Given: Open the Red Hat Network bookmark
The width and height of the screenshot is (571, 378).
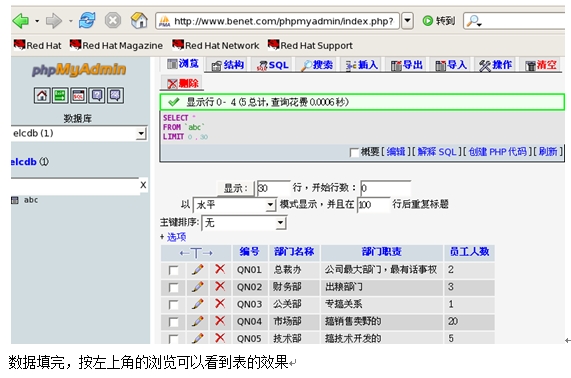Looking at the screenshot, I should pyautogui.click(x=216, y=45).
